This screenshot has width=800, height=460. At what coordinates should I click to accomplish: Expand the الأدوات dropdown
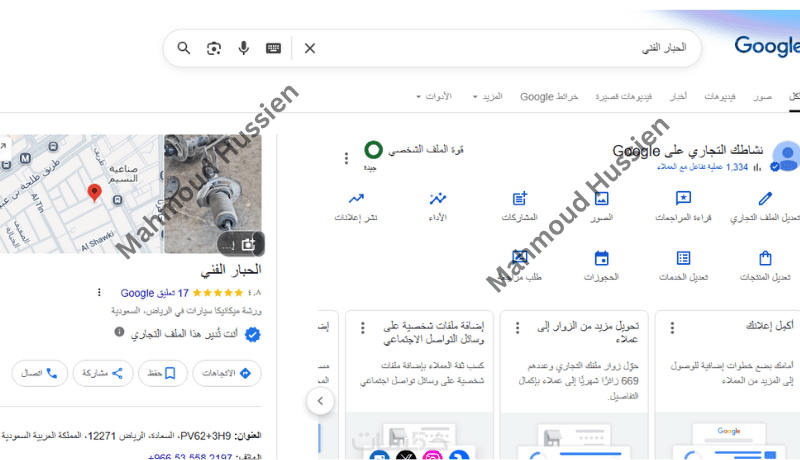[434, 96]
